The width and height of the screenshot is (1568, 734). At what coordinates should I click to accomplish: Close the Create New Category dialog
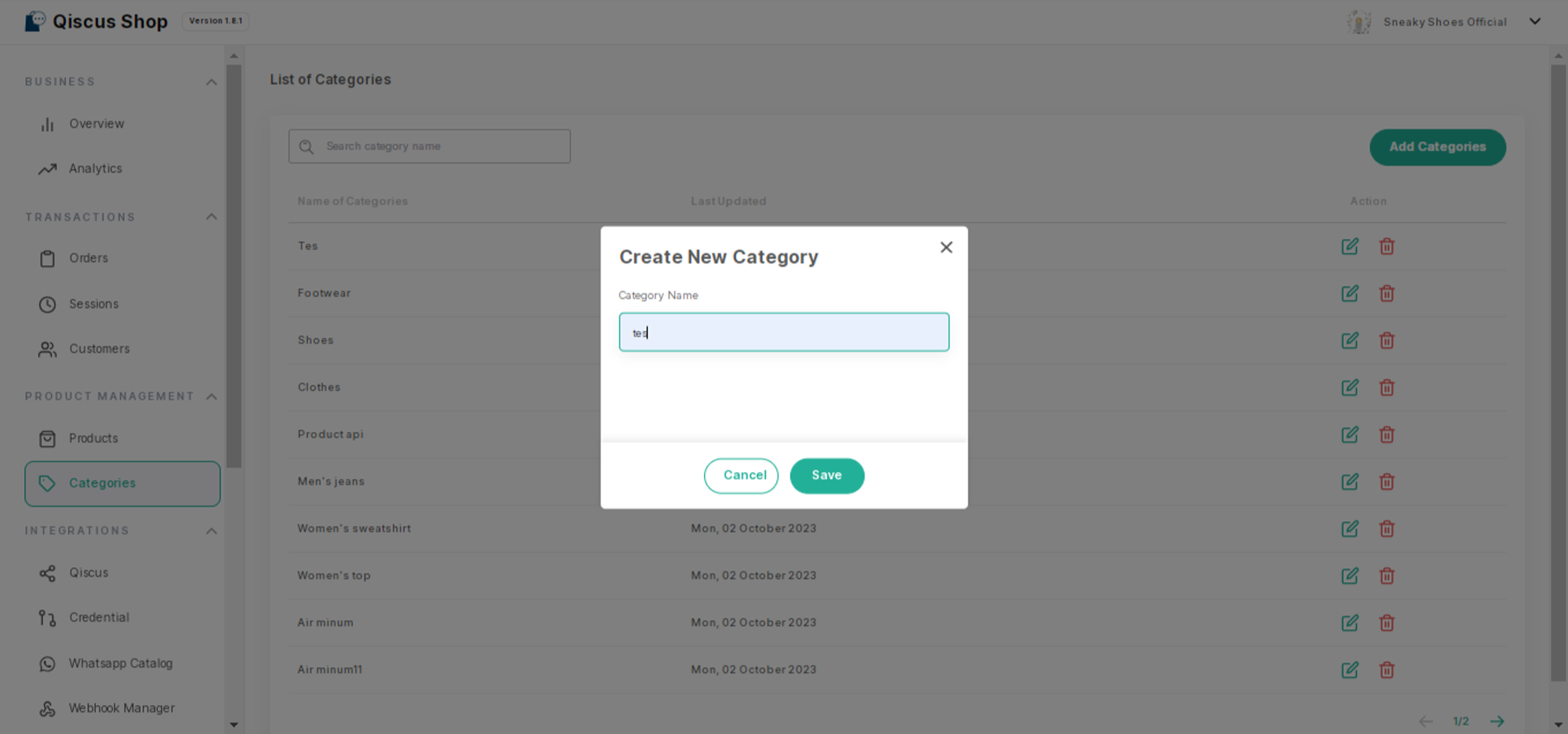pos(946,248)
